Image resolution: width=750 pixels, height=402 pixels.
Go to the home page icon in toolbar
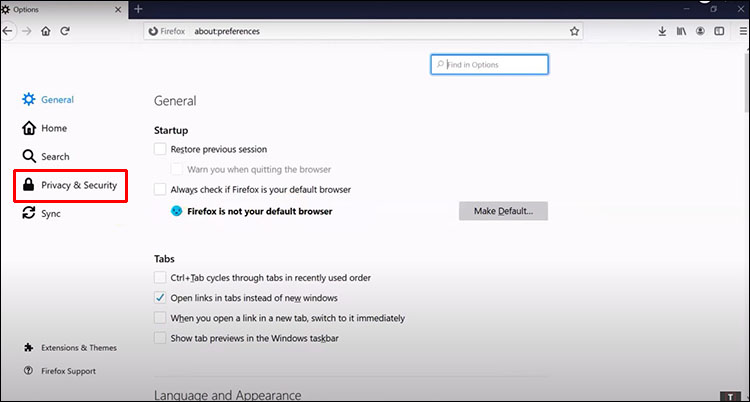45,31
